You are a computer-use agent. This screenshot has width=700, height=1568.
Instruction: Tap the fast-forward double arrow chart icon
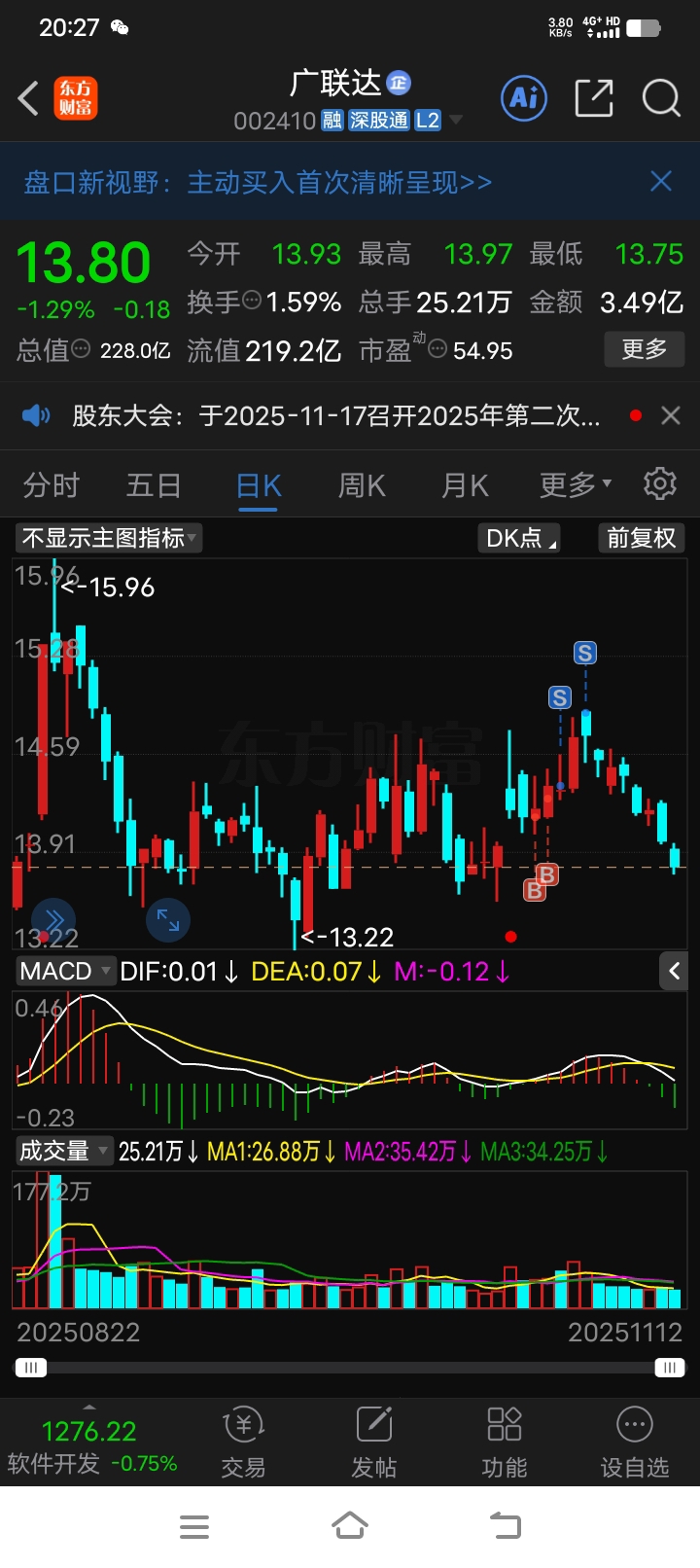53,920
